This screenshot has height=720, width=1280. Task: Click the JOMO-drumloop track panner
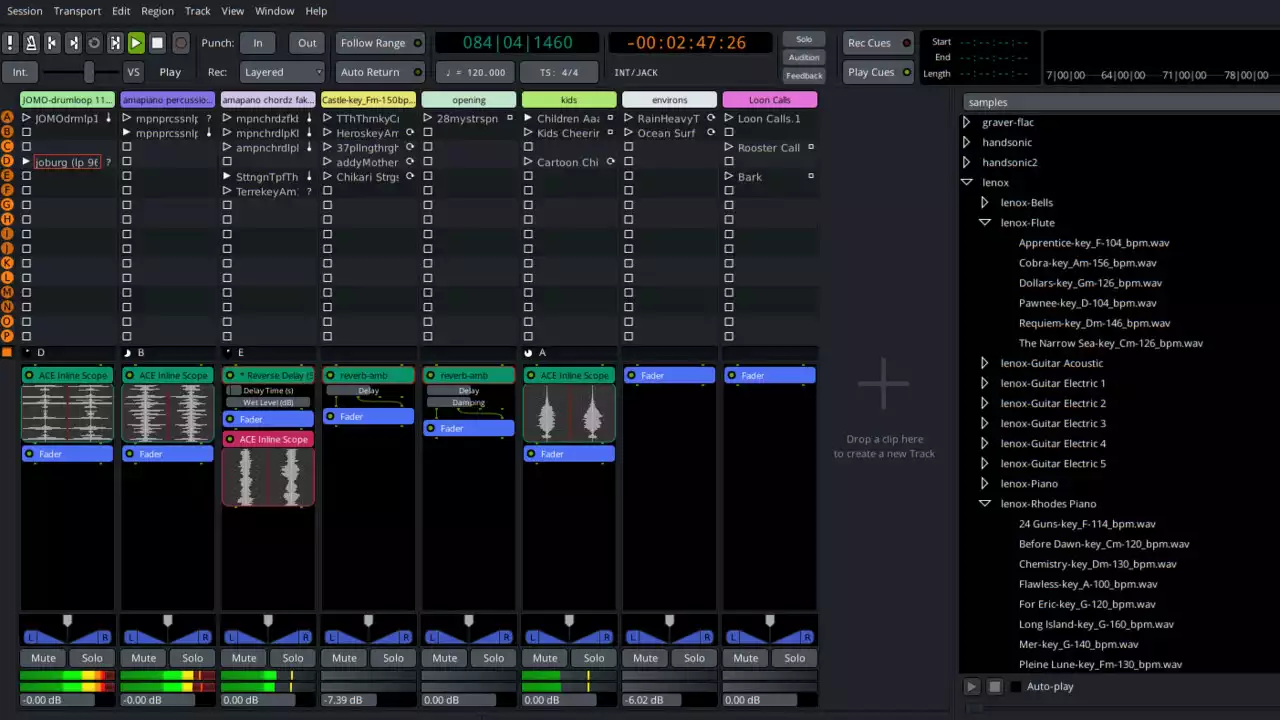pos(67,632)
